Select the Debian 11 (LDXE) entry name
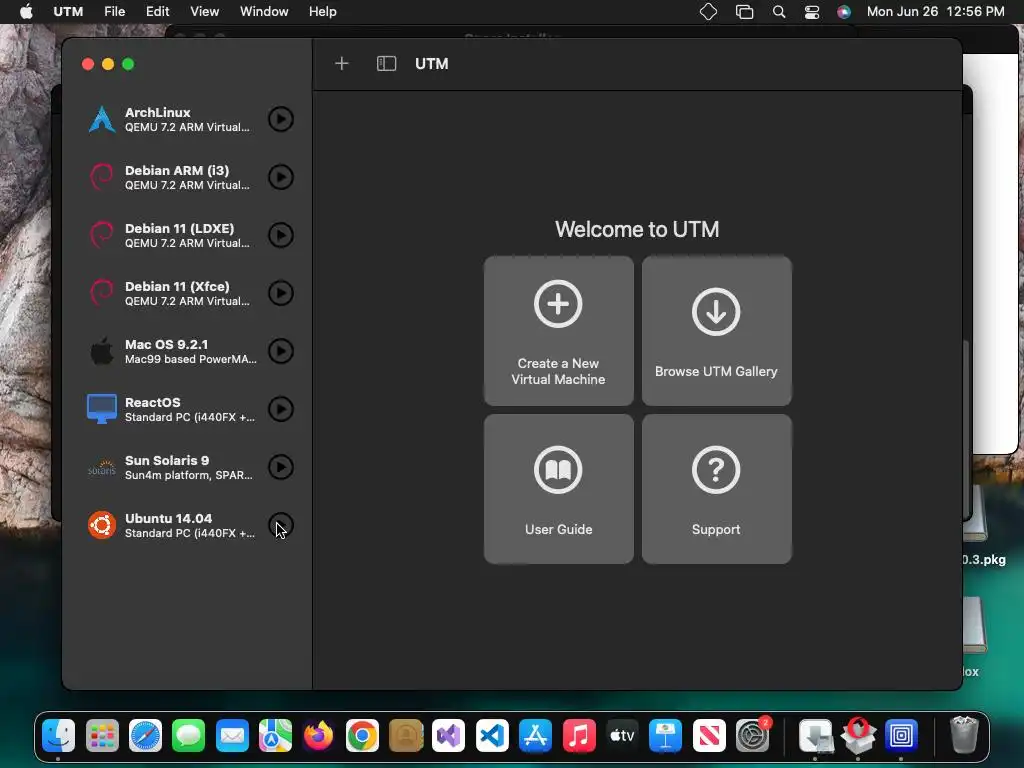The width and height of the screenshot is (1024, 768). pos(180,229)
